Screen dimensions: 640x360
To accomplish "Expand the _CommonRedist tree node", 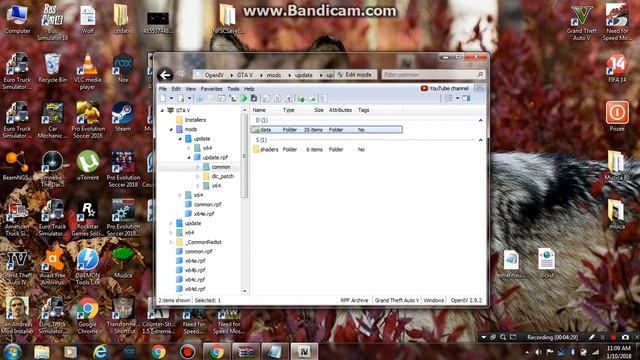I will (171, 242).
